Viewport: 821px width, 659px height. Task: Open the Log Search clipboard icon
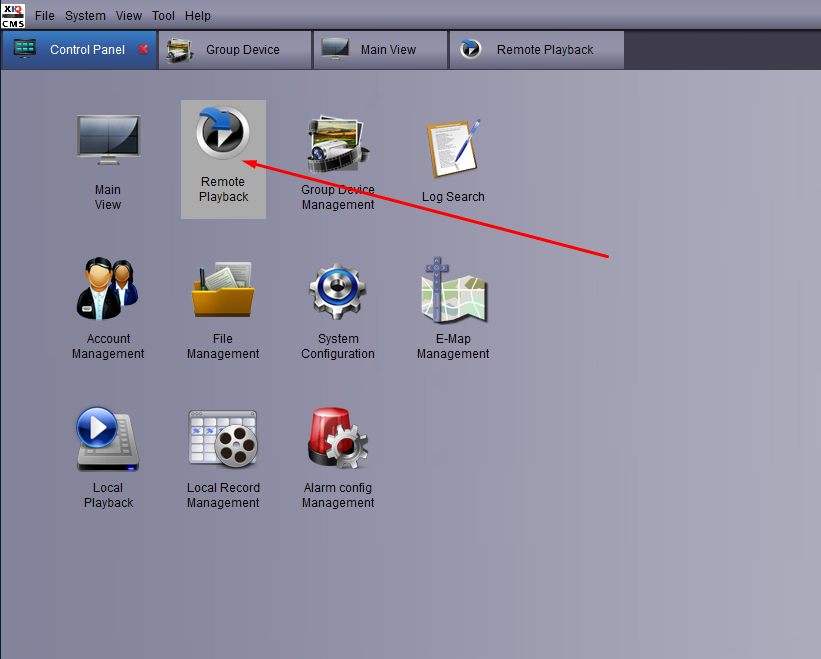point(453,148)
